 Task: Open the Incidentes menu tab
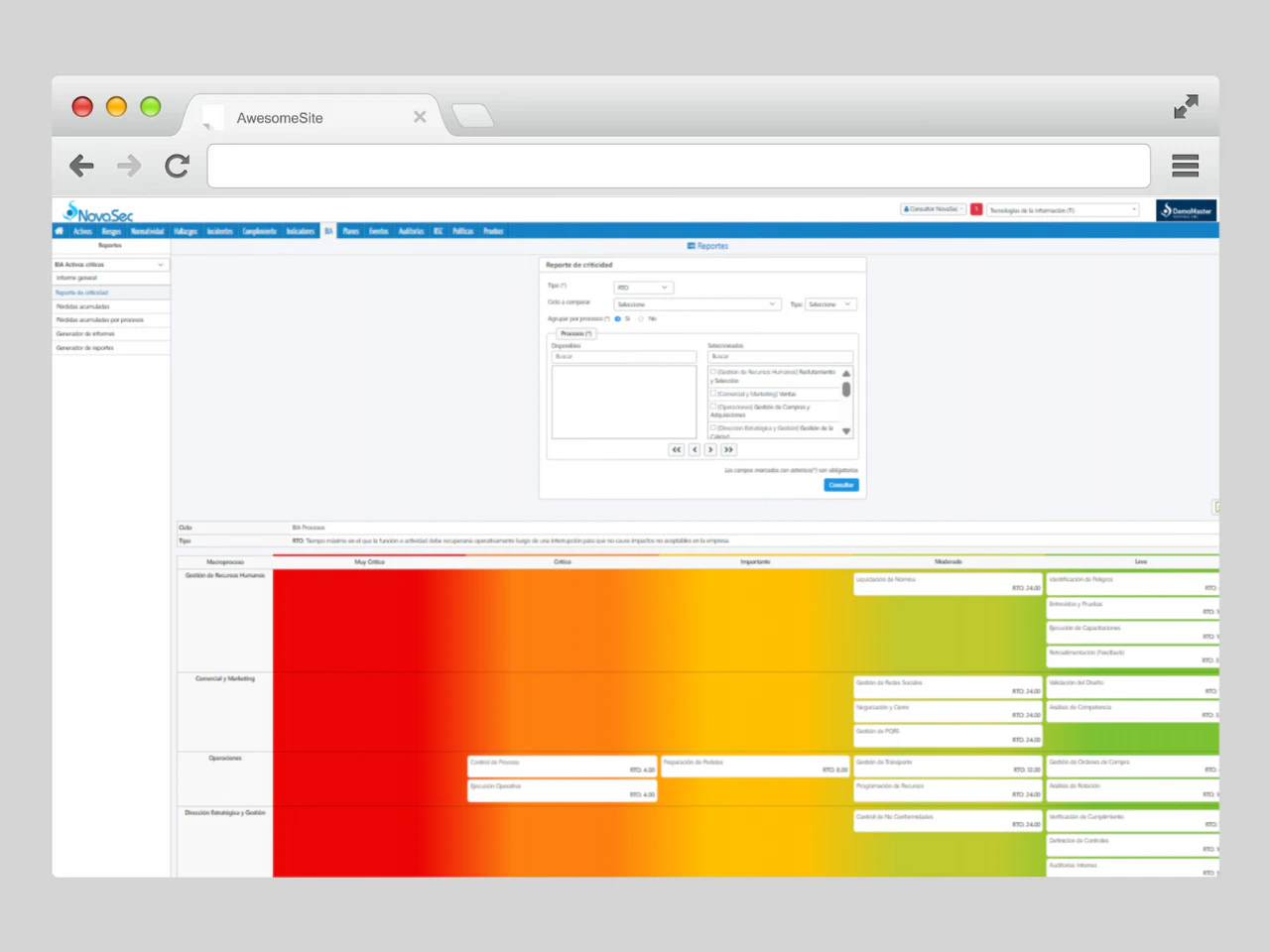(219, 231)
